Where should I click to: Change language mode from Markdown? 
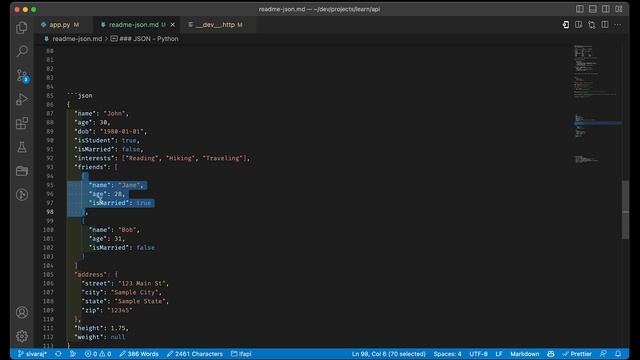click(524, 354)
